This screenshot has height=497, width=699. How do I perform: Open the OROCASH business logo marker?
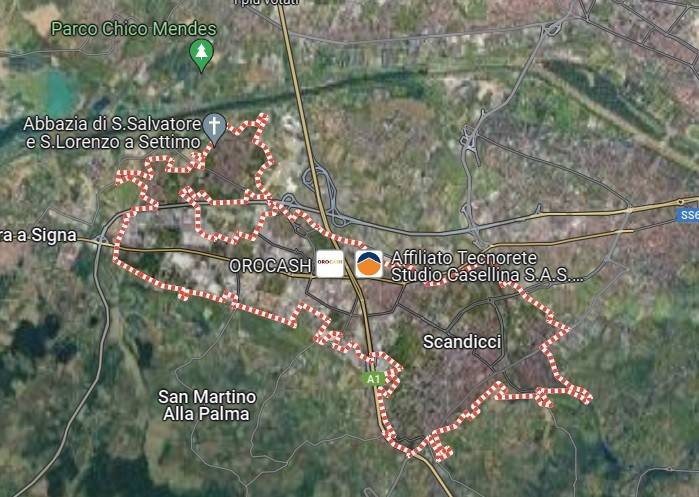pyautogui.click(x=330, y=264)
